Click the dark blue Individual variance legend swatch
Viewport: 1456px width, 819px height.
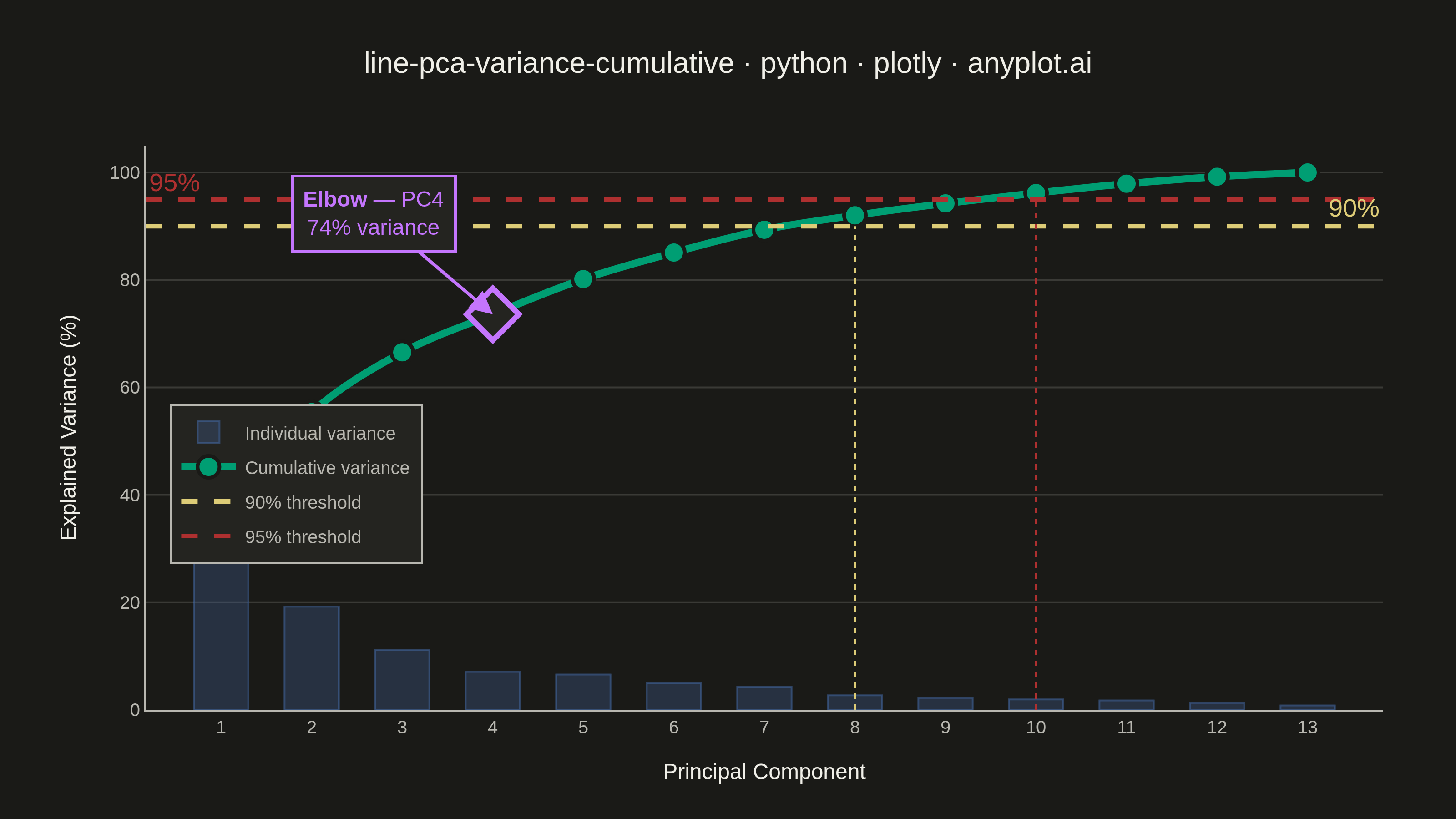(208, 432)
